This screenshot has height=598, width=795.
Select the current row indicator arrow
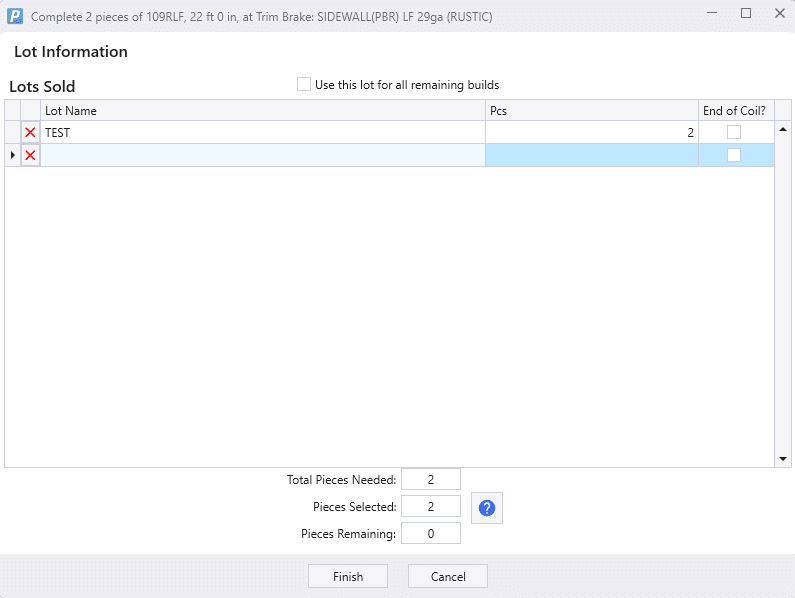point(12,155)
